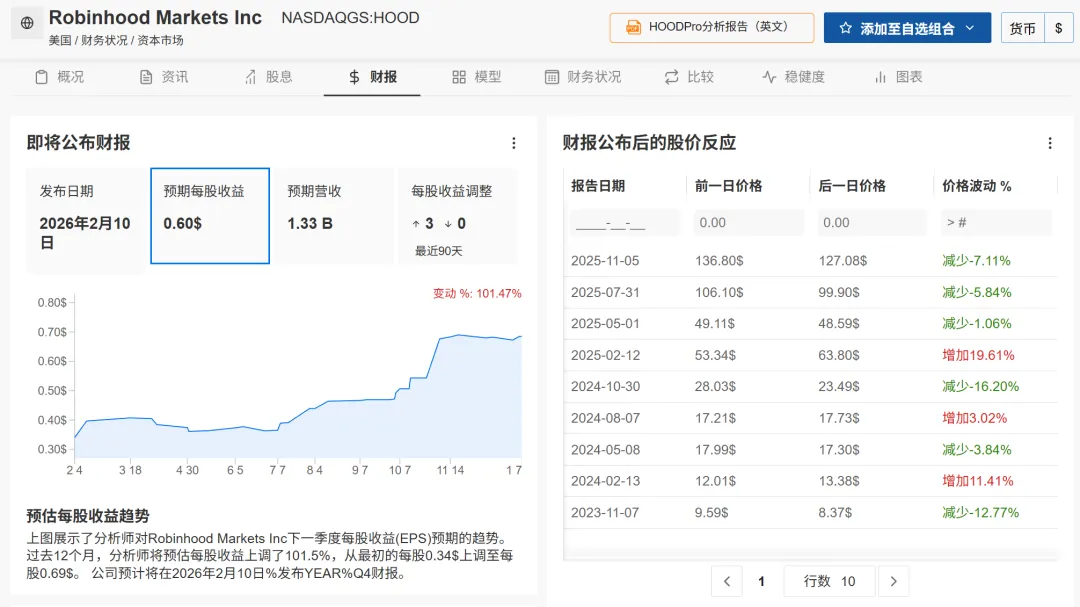The height and width of the screenshot is (607, 1080).
Task: Open the 股息 tab
Action: pyautogui.click(x=269, y=77)
